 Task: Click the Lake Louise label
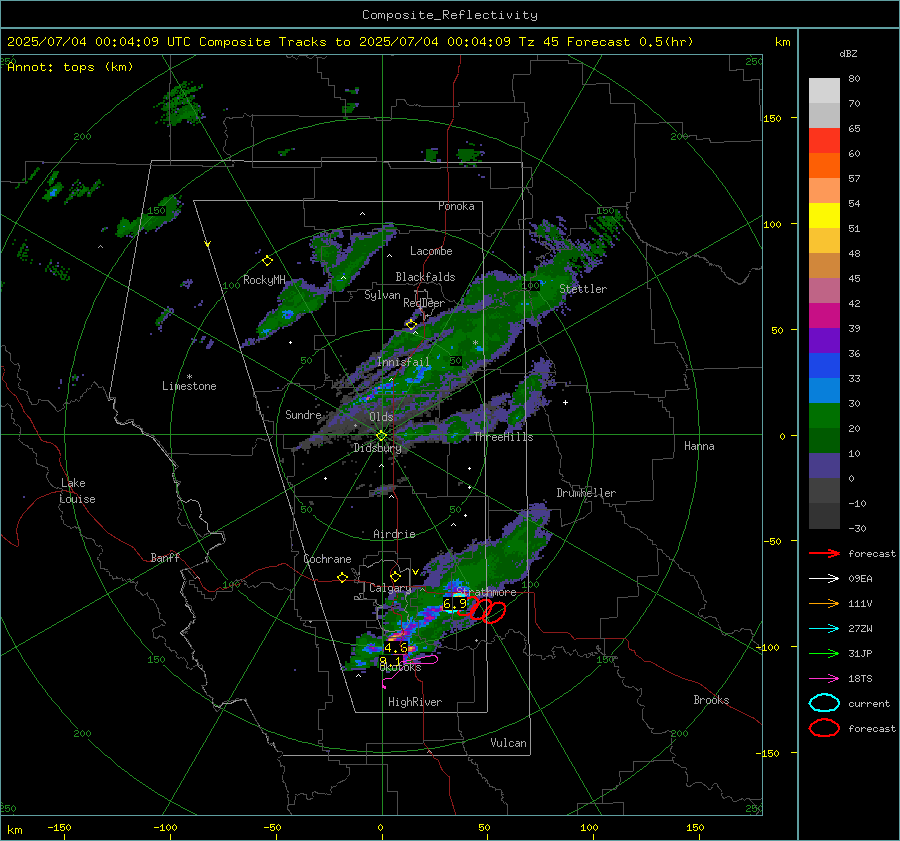[77, 491]
